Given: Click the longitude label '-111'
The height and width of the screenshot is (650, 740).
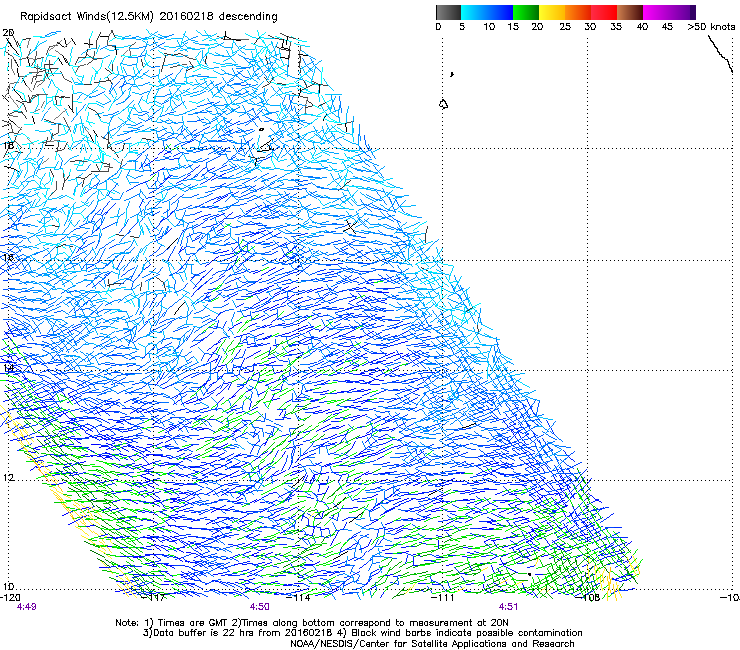Looking at the screenshot, I should click(443, 598).
